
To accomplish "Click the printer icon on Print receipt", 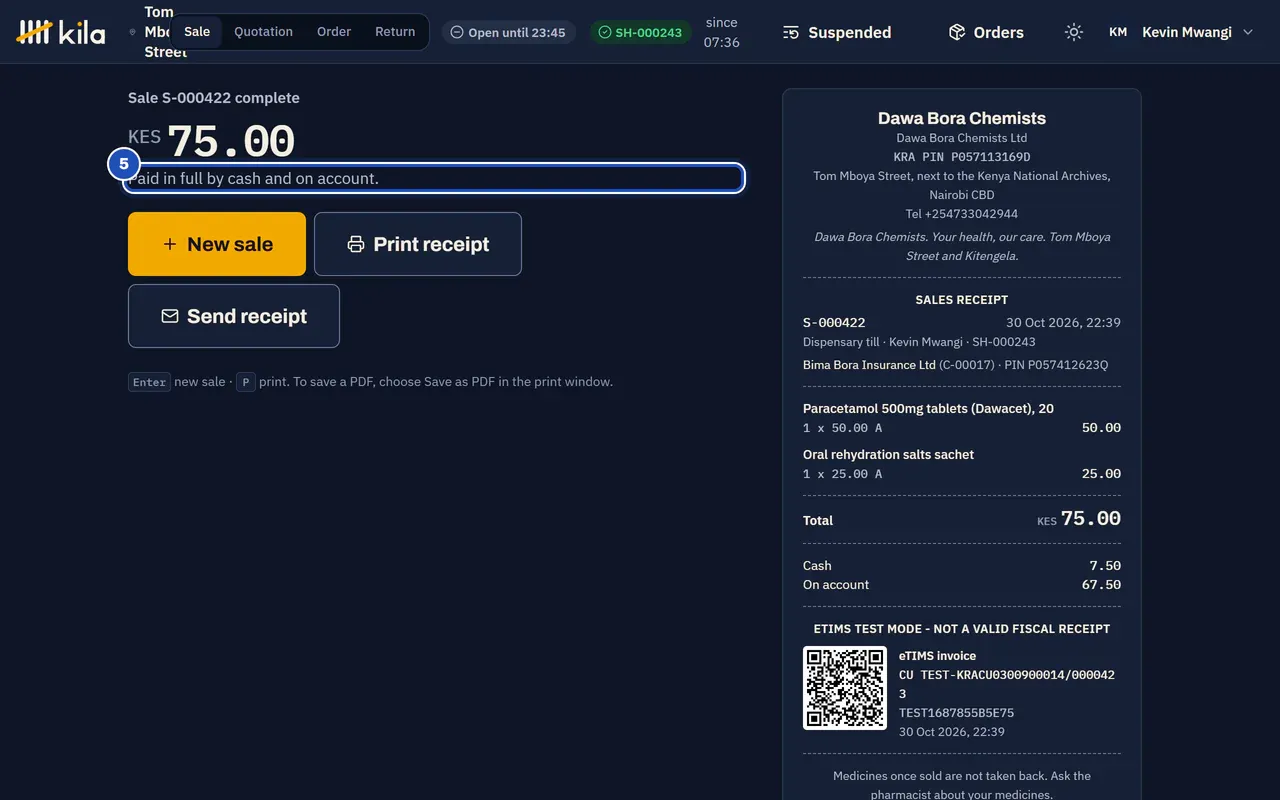I will pyautogui.click(x=356, y=244).
